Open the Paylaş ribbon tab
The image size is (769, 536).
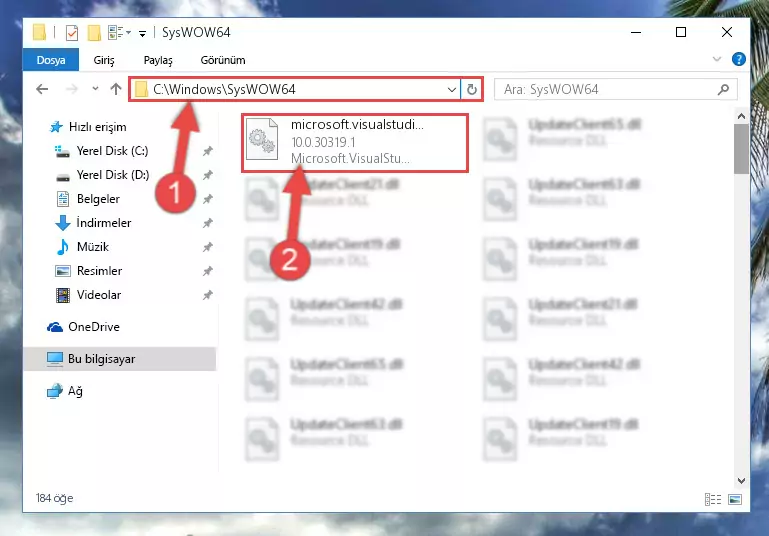[x=158, y=60]
